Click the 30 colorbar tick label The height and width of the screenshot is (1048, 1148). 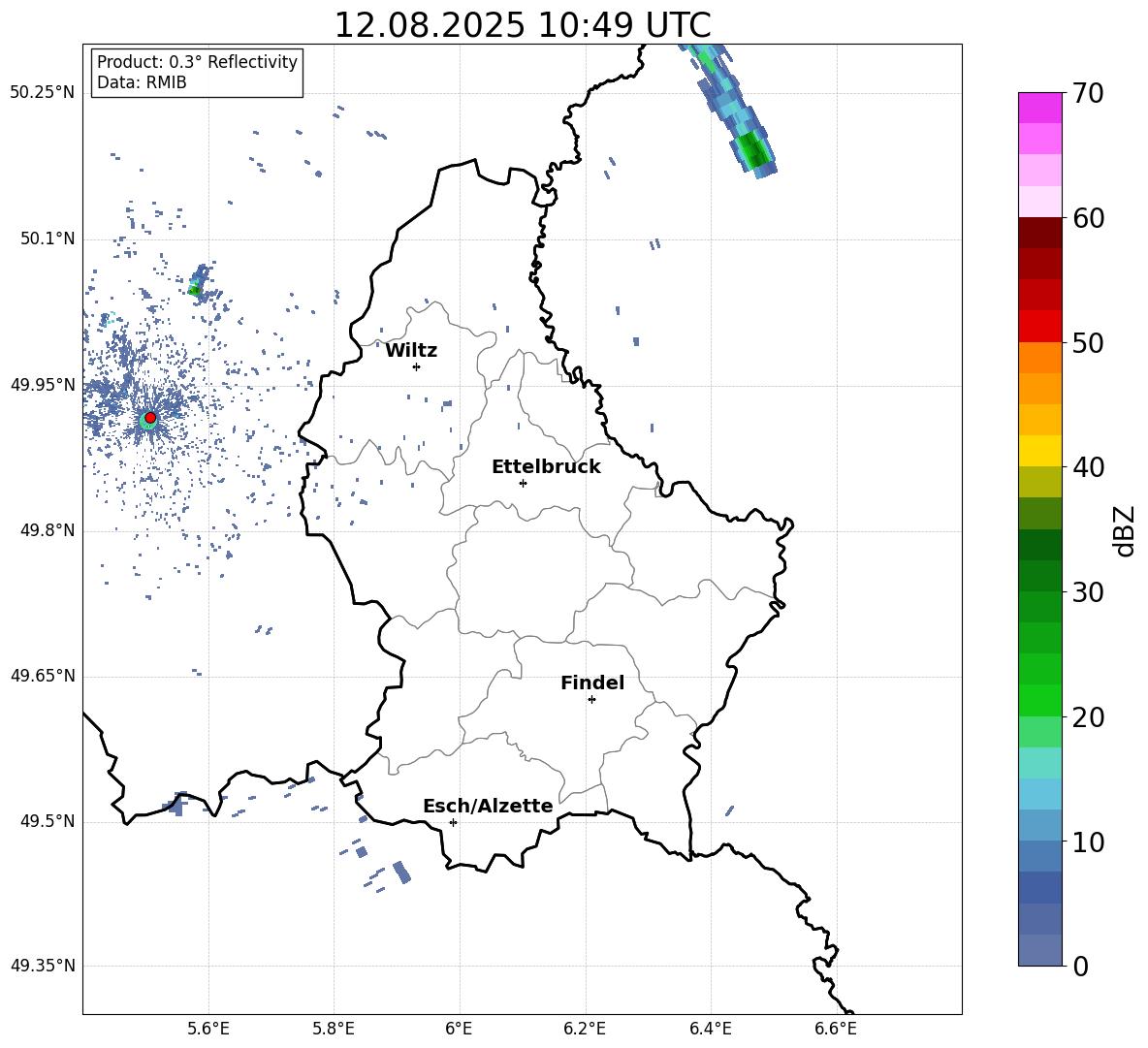[1088, 592]
